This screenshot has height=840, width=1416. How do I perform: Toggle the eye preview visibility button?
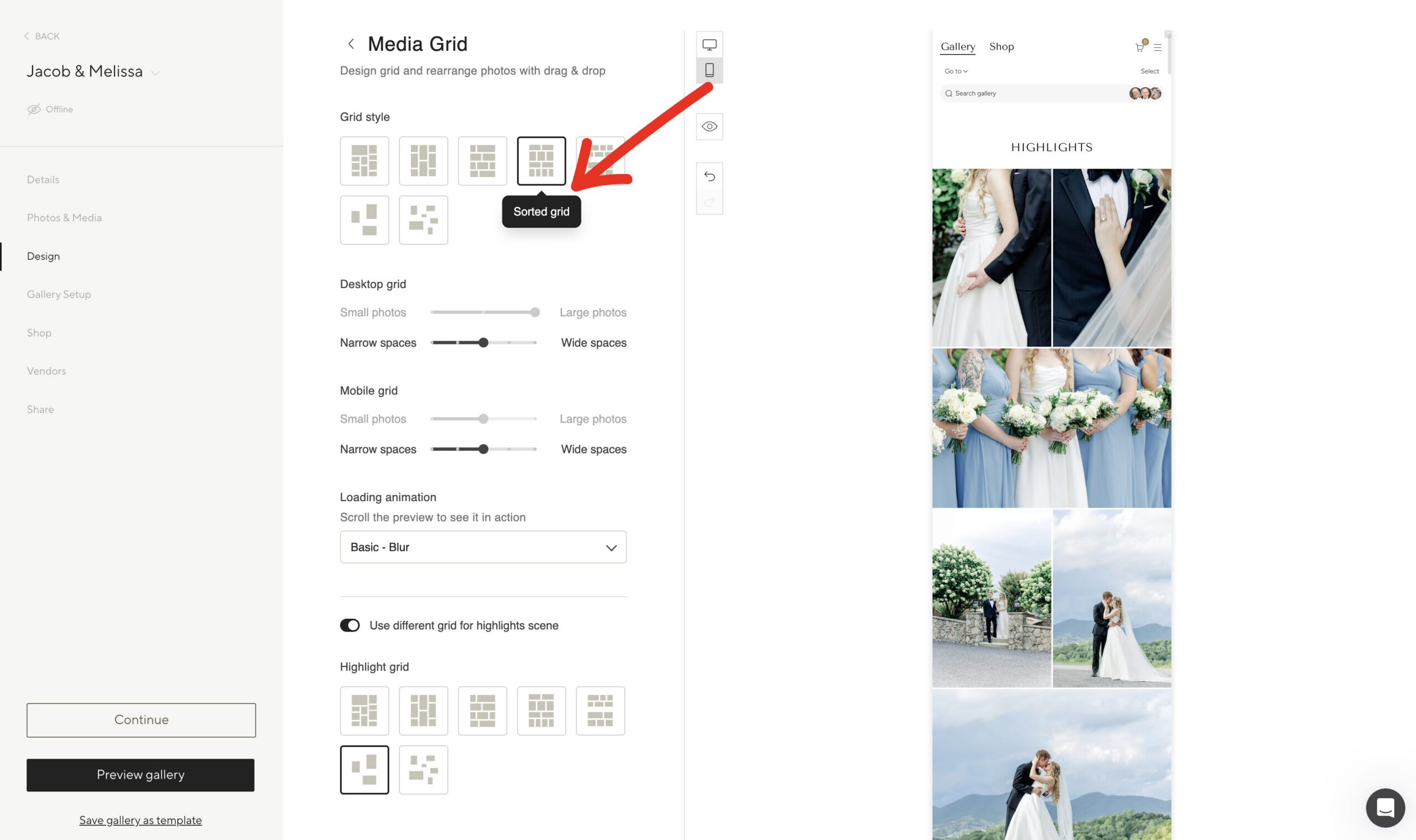coord(709,126)
